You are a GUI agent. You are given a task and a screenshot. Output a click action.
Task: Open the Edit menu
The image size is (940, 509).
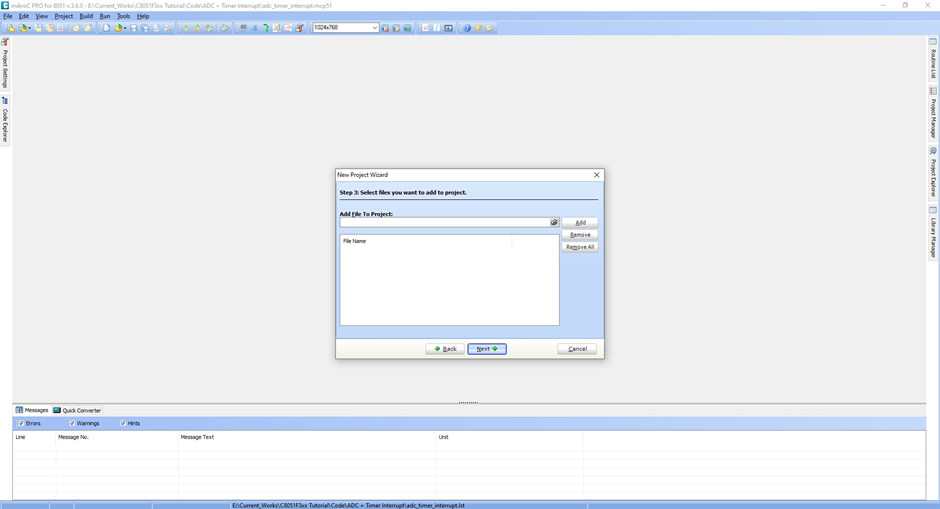(x=24, y=16)
